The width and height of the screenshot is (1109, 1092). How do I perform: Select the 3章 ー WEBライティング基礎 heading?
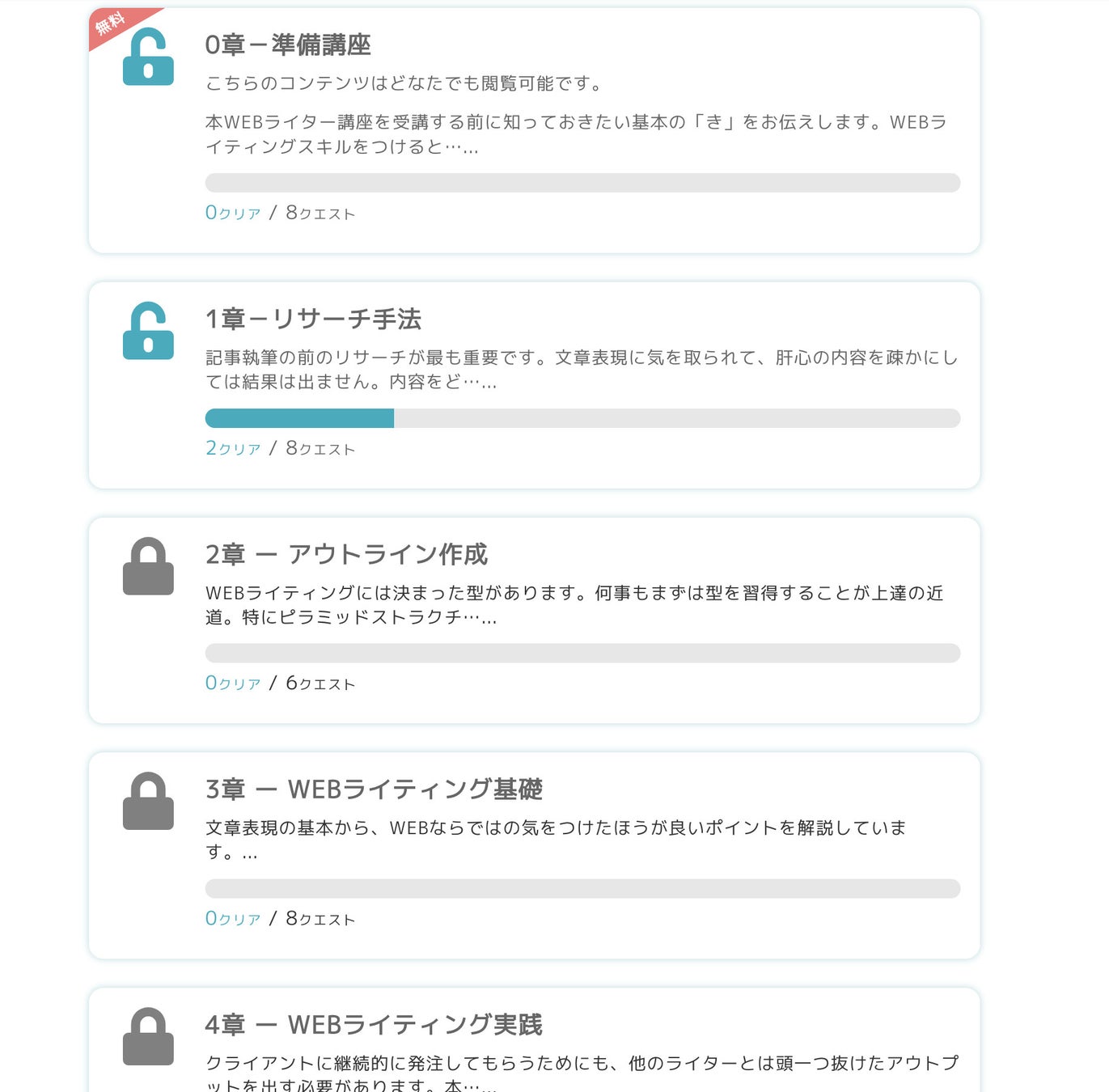click(374, 789)
